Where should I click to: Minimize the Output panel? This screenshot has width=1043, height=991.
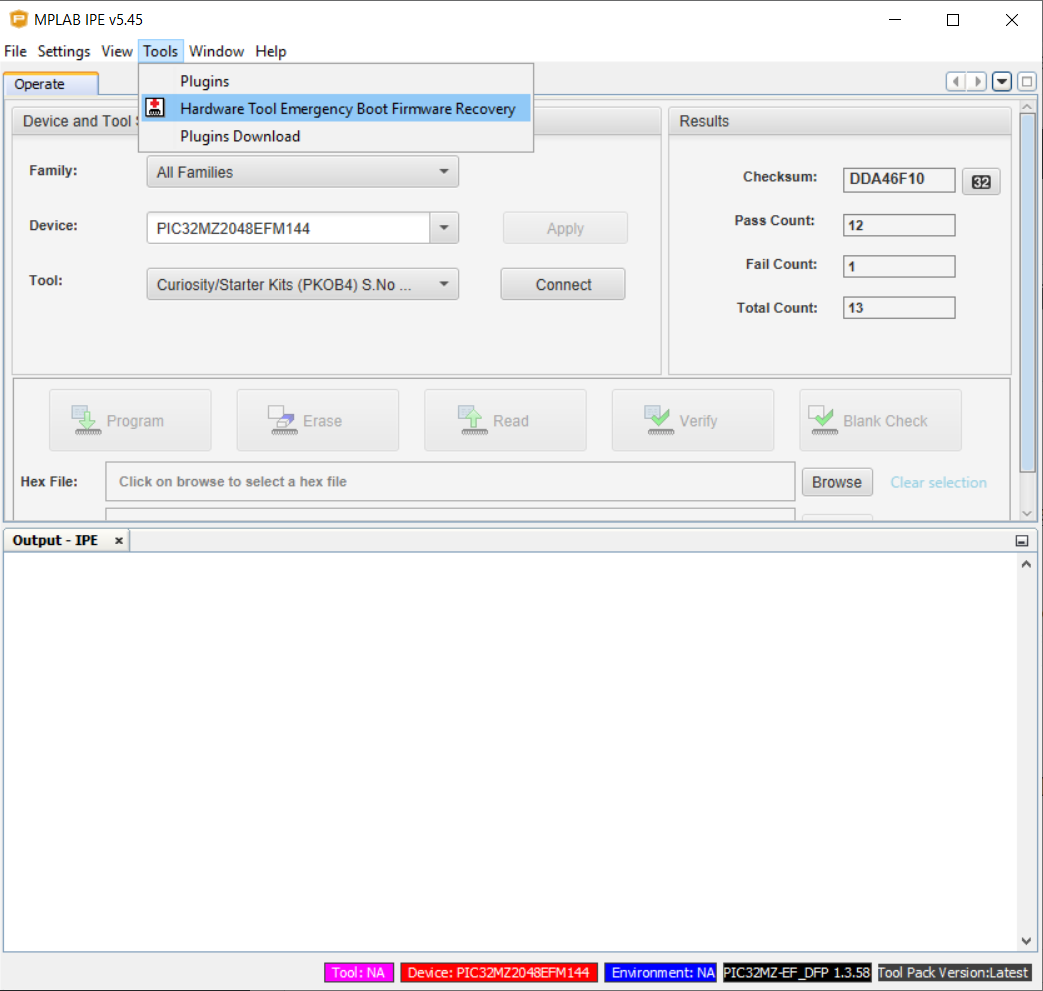tap(1022, 541)
